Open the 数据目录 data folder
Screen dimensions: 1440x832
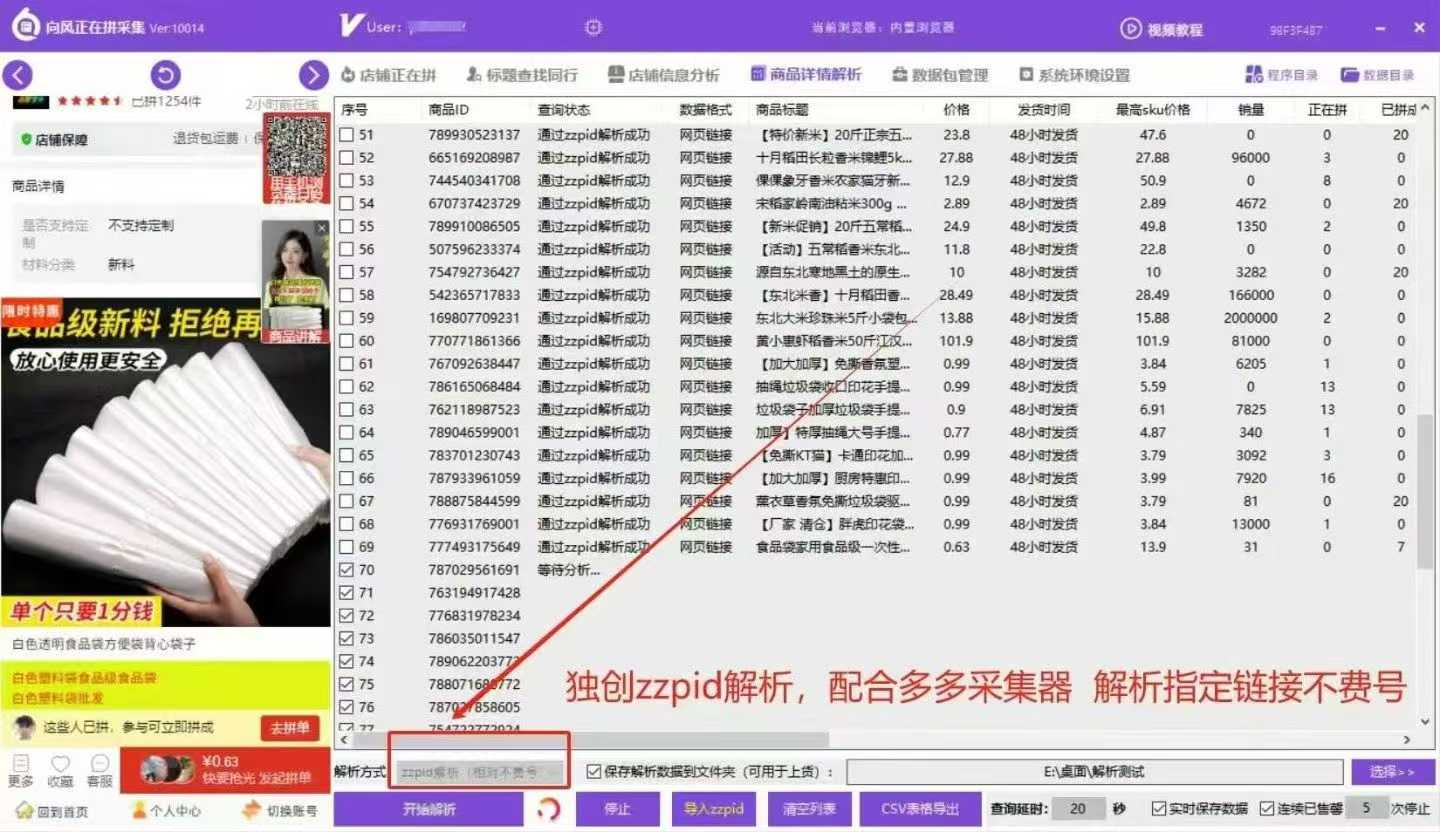[1378, 75]
